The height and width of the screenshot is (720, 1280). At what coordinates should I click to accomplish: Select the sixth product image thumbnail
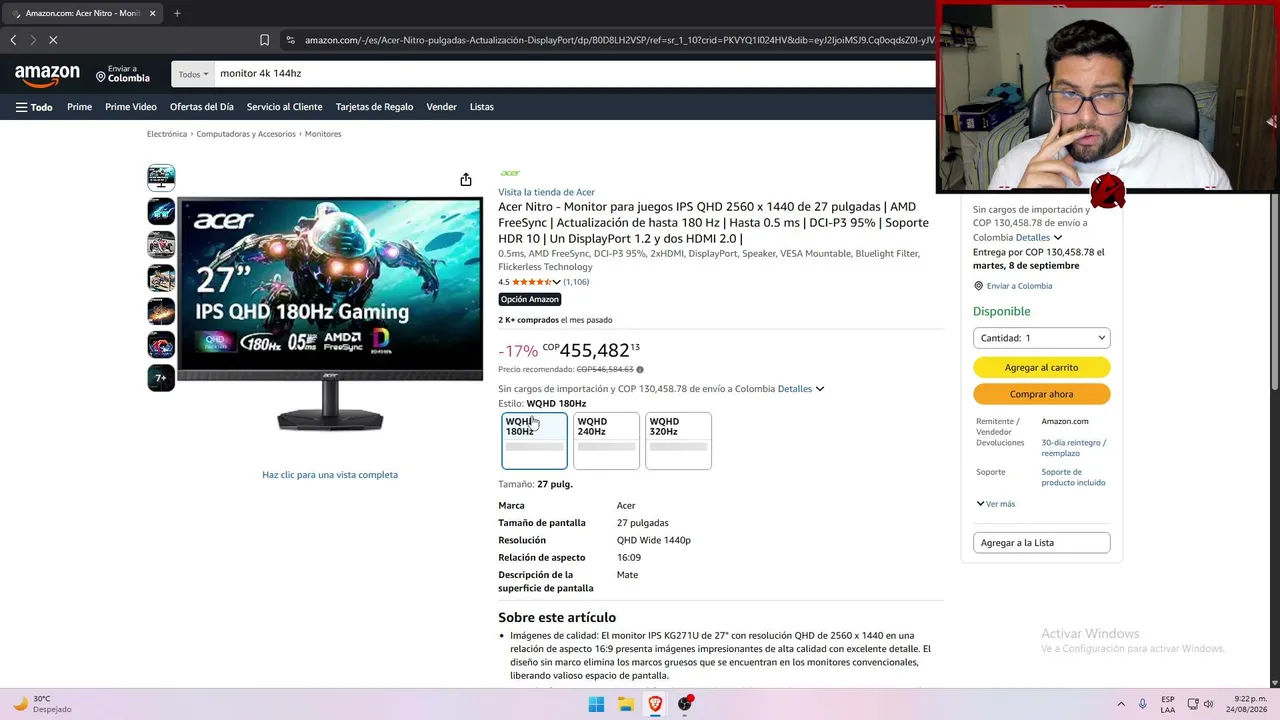[161, 344]
